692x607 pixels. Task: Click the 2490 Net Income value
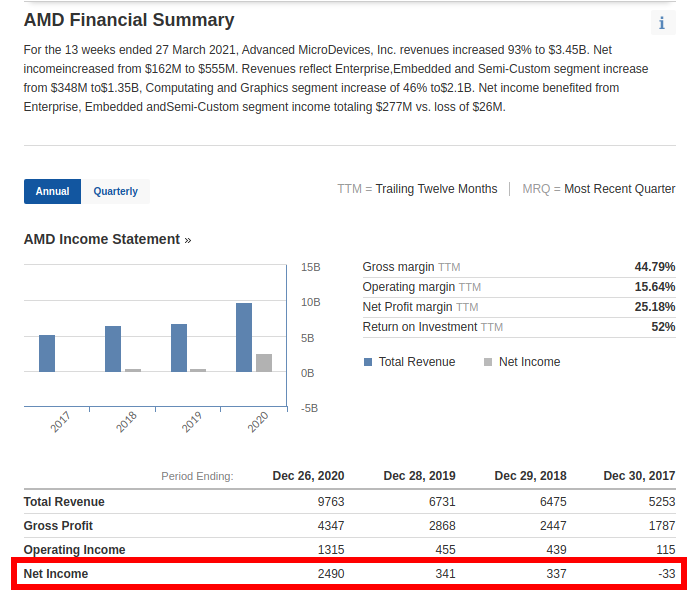click(330, 574)
